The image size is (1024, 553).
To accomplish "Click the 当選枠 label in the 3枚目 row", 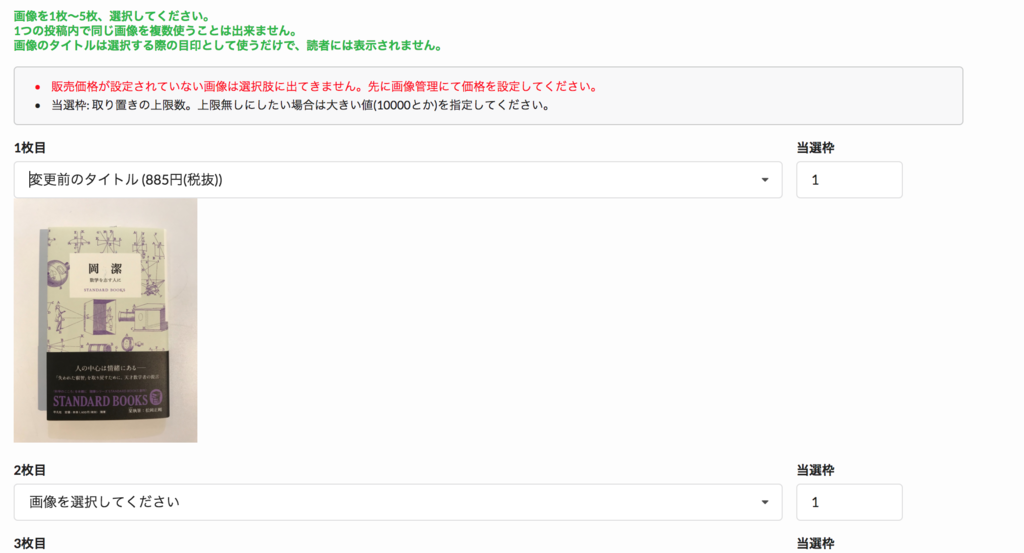I will [x=815, y=543].
